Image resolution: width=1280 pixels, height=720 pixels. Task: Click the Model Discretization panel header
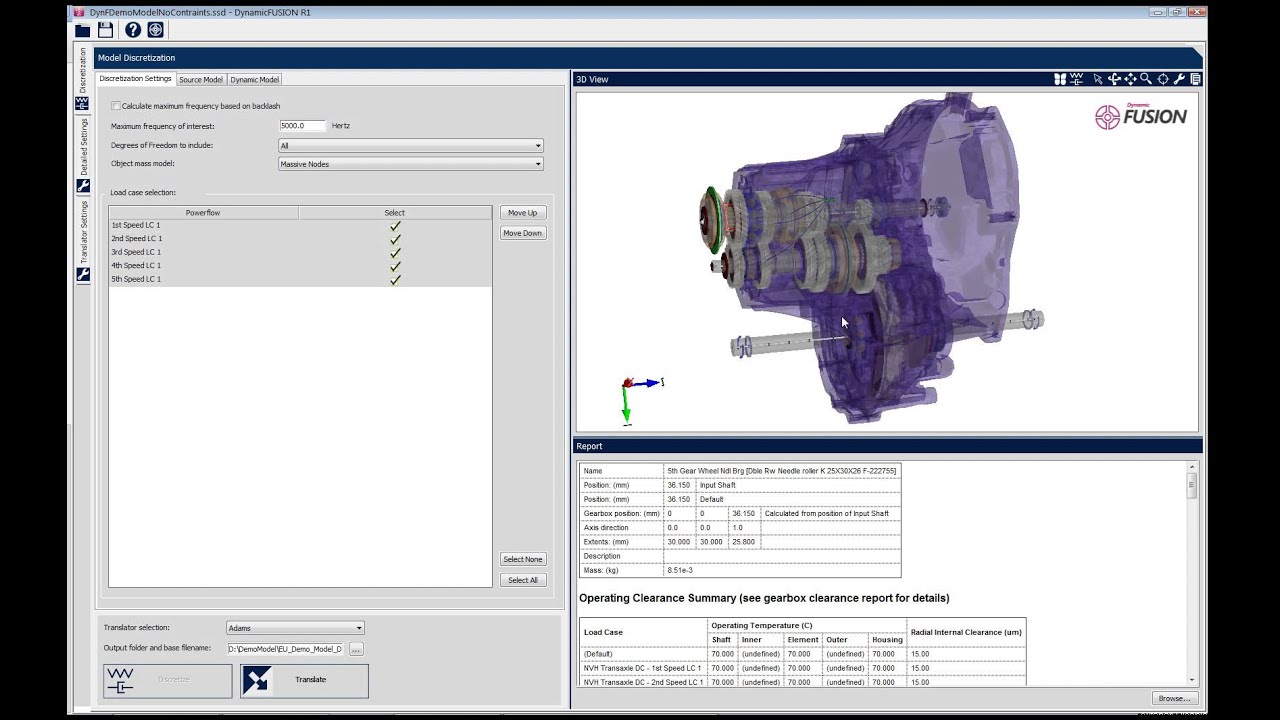click(x=650, y=58)
